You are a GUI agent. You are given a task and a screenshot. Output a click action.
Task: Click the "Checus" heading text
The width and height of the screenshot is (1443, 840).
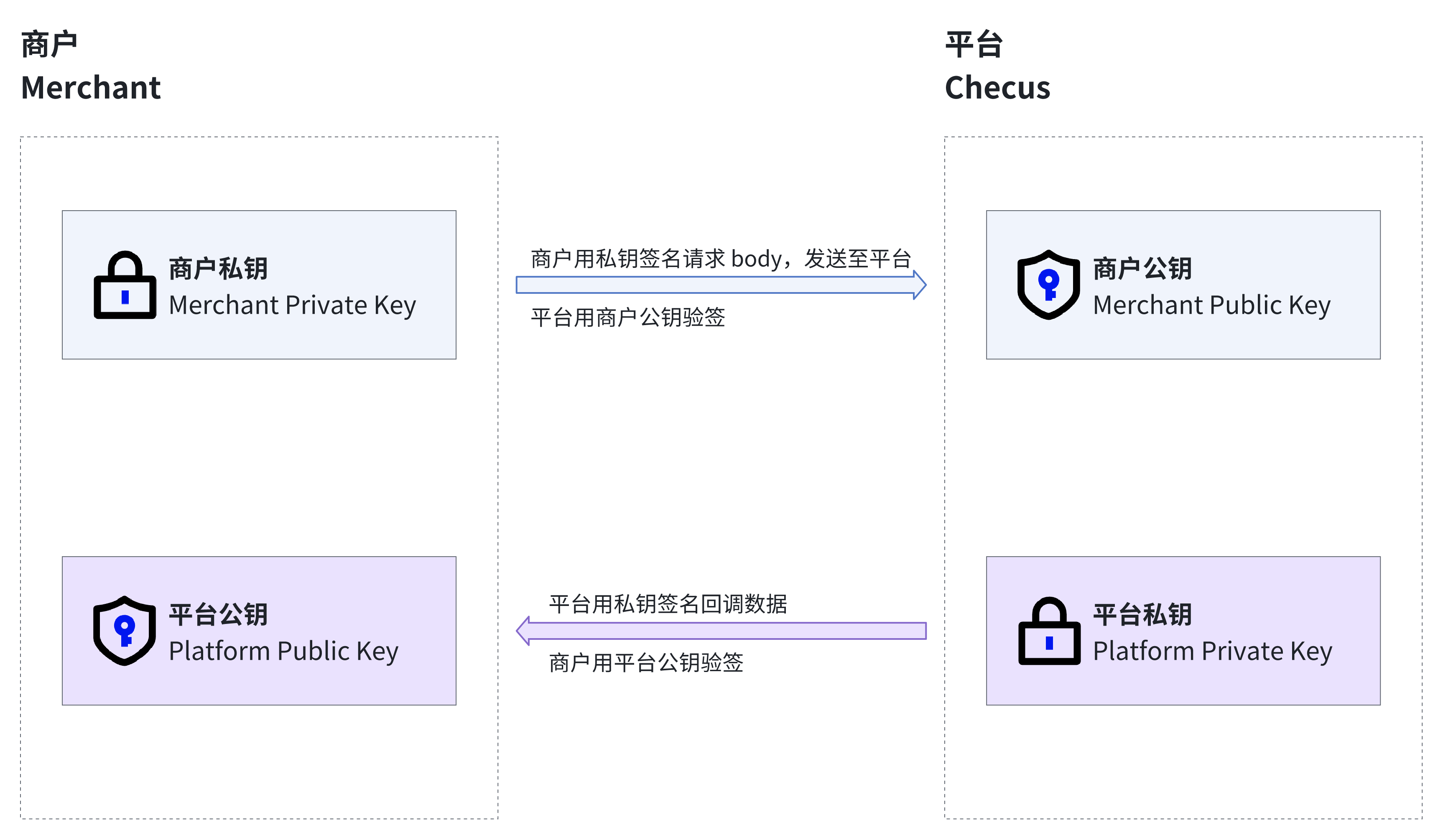tap(997, 88)
